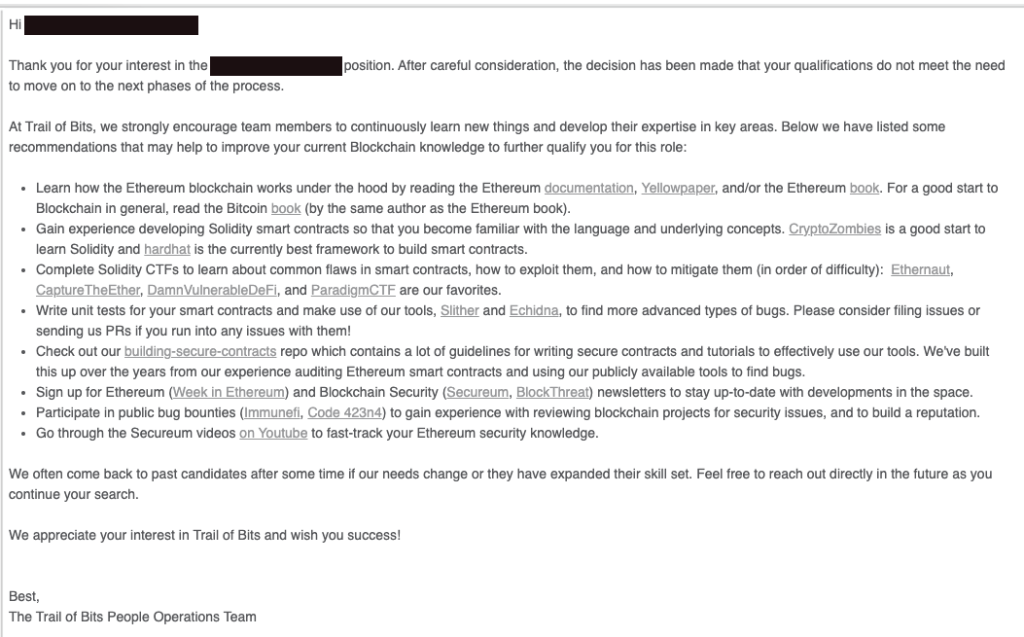Open the Secureum newsletter link
The height and width of the screenshot is (637, 1024).
coord(476,393)
